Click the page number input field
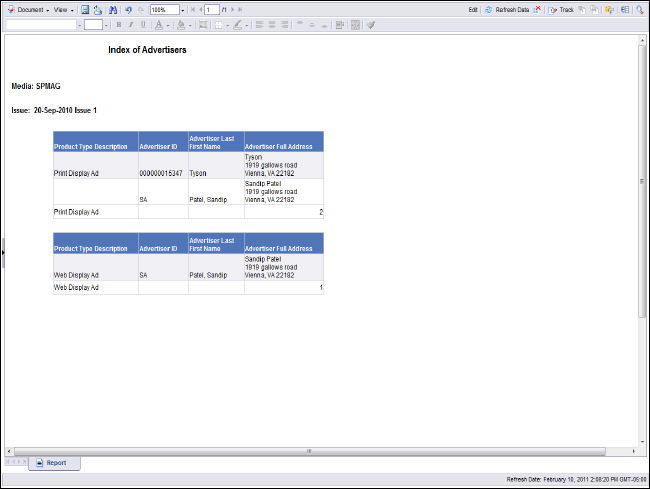 [212, 9]
